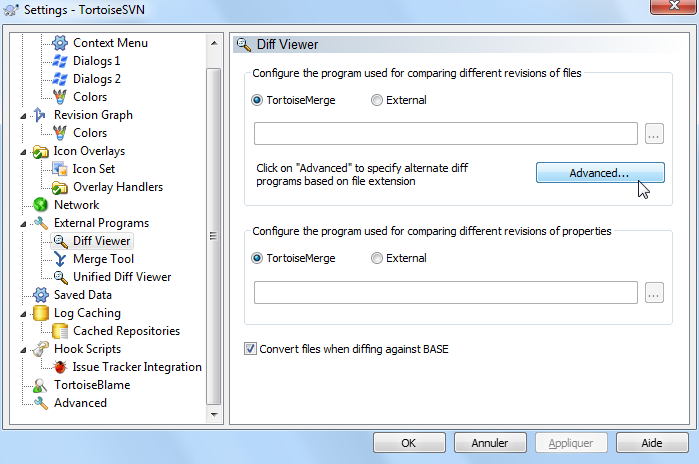Select the Network globe icon
Image resolution: width=699 pixels, height=464 pixels.
coord(41,205)
